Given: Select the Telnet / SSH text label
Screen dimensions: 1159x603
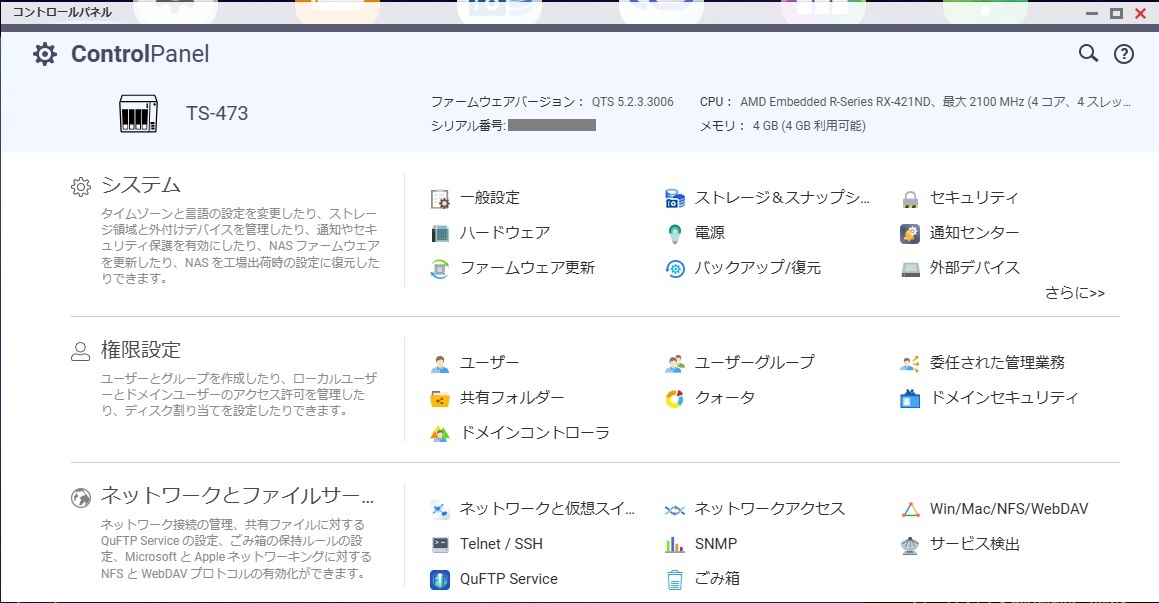Looking at the screenshot, I should (x=501, y=544).
